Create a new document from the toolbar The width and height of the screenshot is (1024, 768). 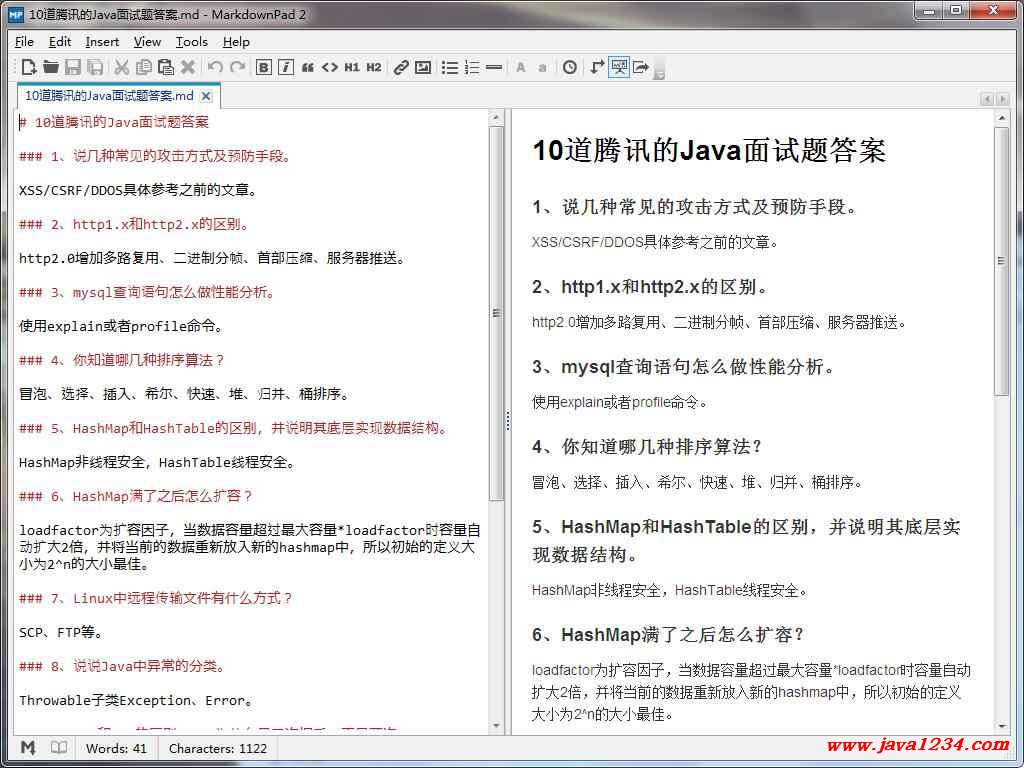click(x=29, y=67)
